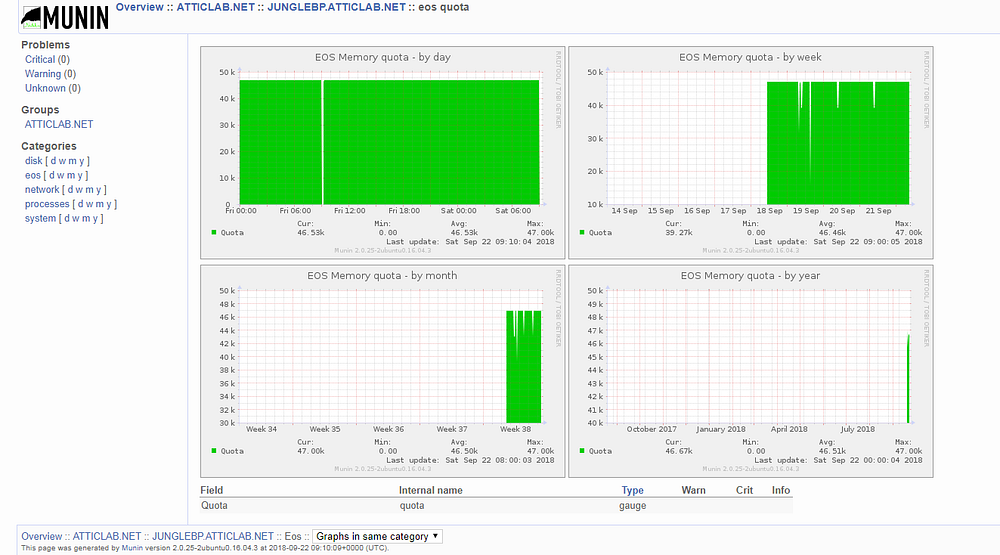Screen dimensions: 1000x555
Task: Click the Munin logo icon
Action: pos(65,17)
